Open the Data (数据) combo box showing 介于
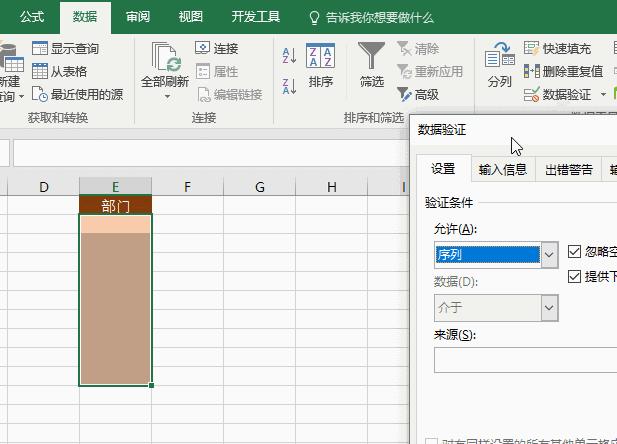 (496, 307)
